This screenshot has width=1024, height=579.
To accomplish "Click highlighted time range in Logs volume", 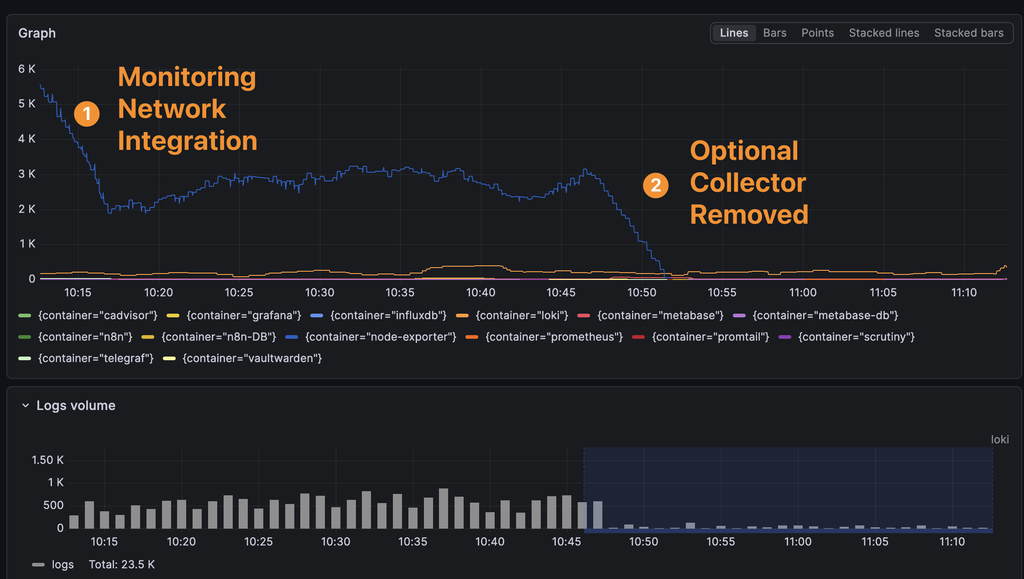I will click(x=788, y=490).
